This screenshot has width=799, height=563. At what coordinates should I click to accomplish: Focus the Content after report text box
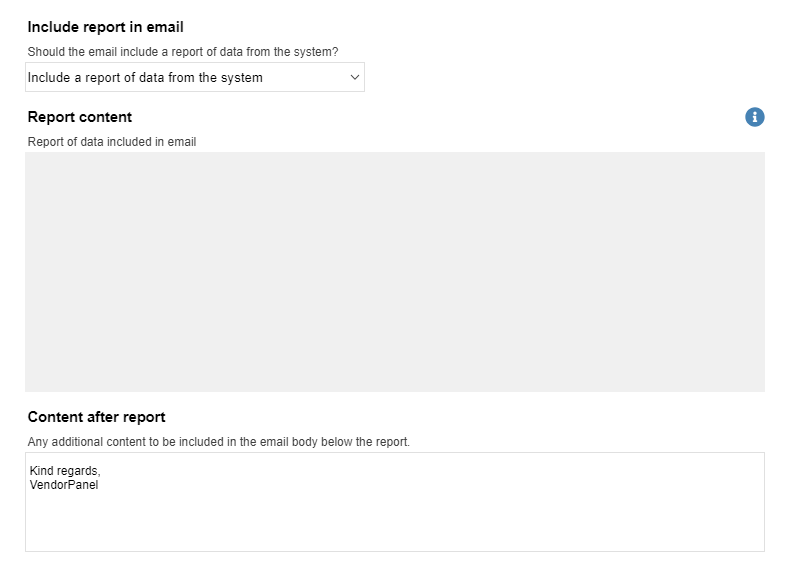pyautogui.click(x=395, y=502)
